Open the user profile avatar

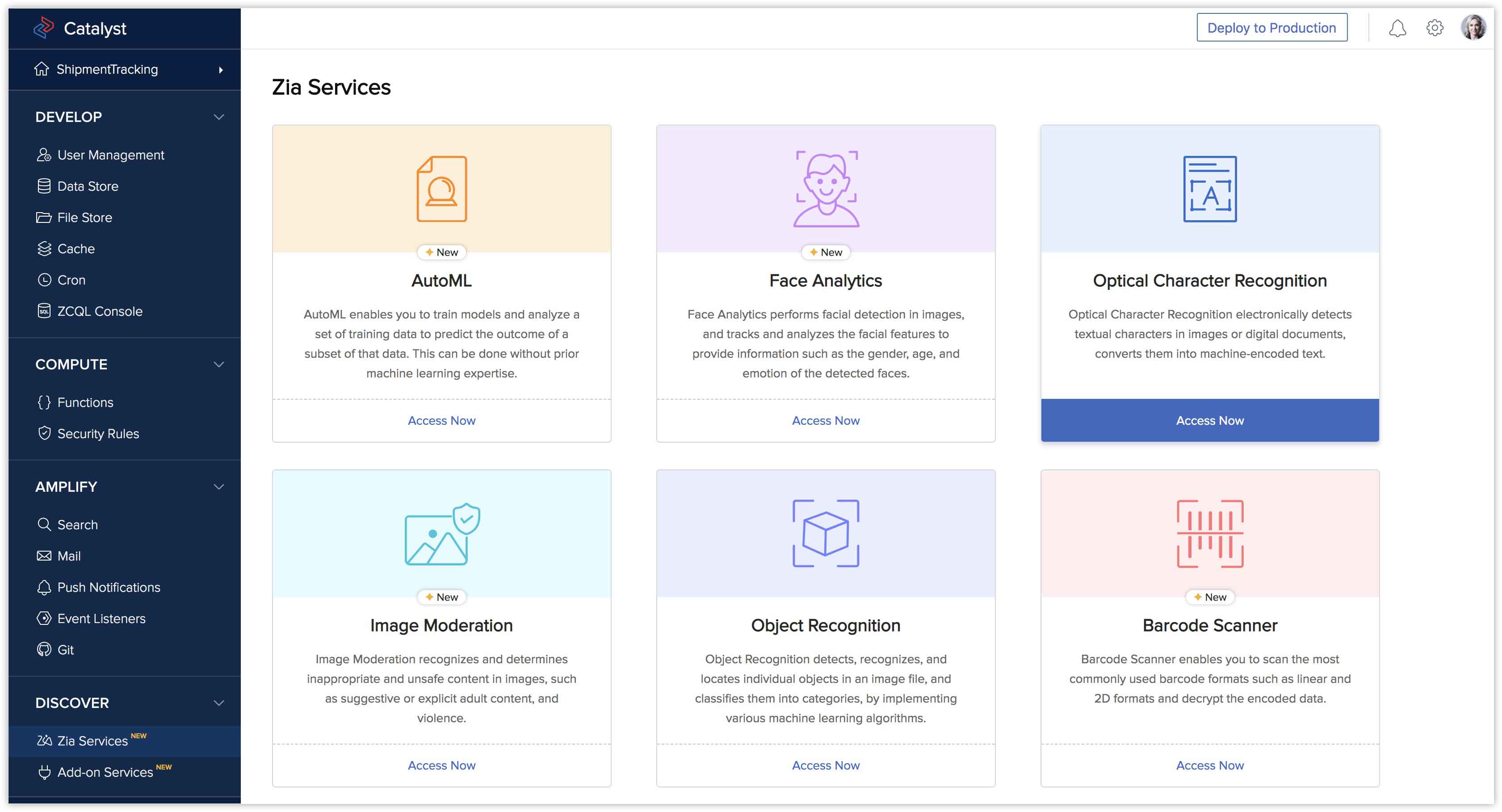coord(1473,27)
